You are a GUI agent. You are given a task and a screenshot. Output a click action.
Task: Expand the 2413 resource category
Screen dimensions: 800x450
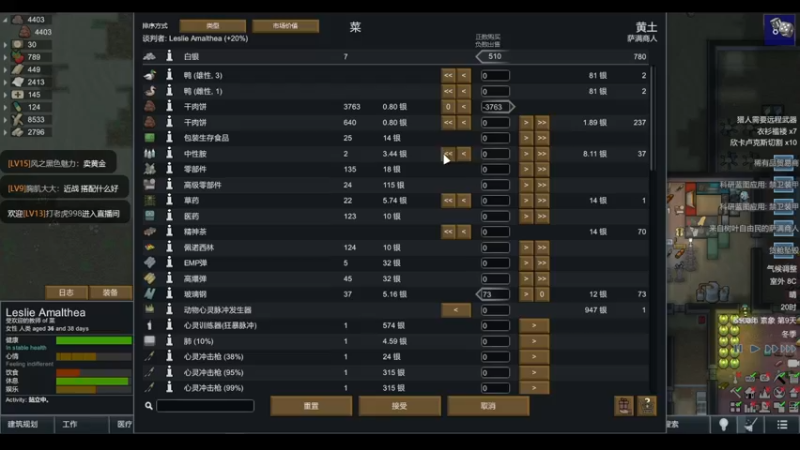[6, 82]
